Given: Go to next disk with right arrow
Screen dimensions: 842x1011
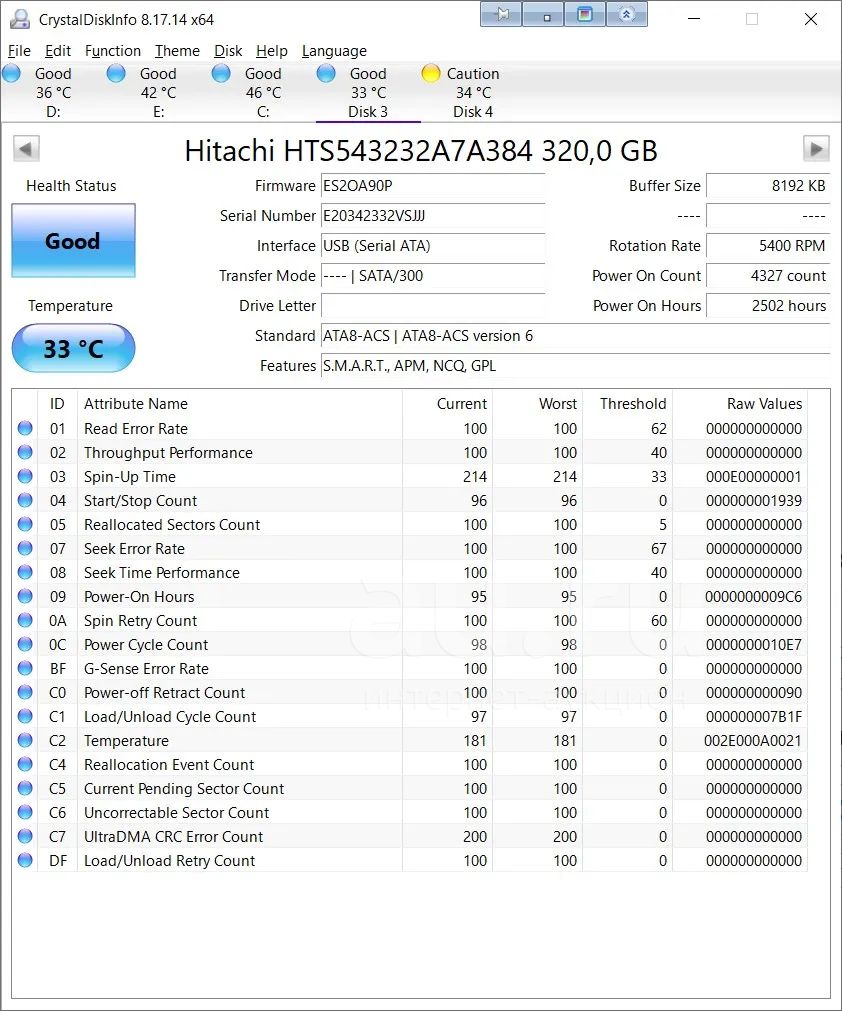Looking at the screenshot, I should coord(816,149).
